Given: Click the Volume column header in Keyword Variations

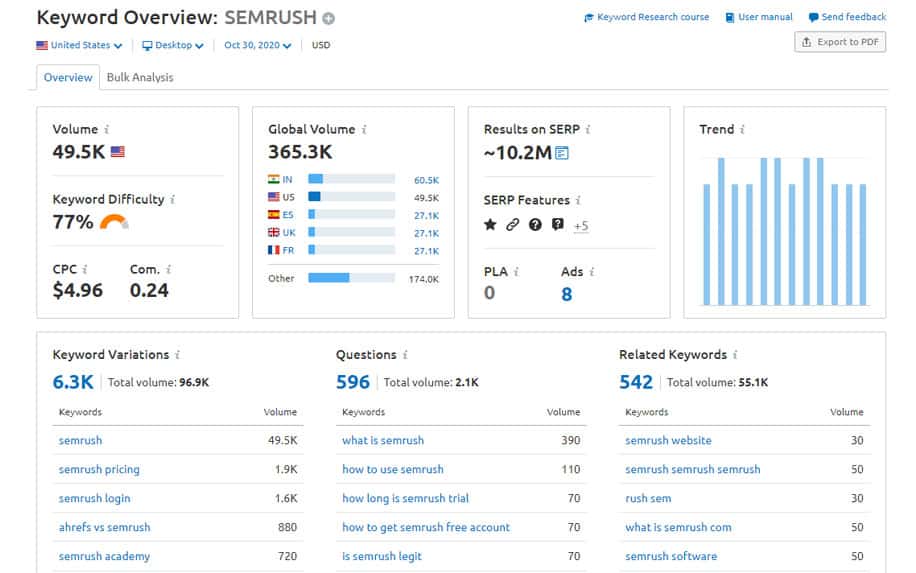Looking at the screenshot, I should coord(280,412).
